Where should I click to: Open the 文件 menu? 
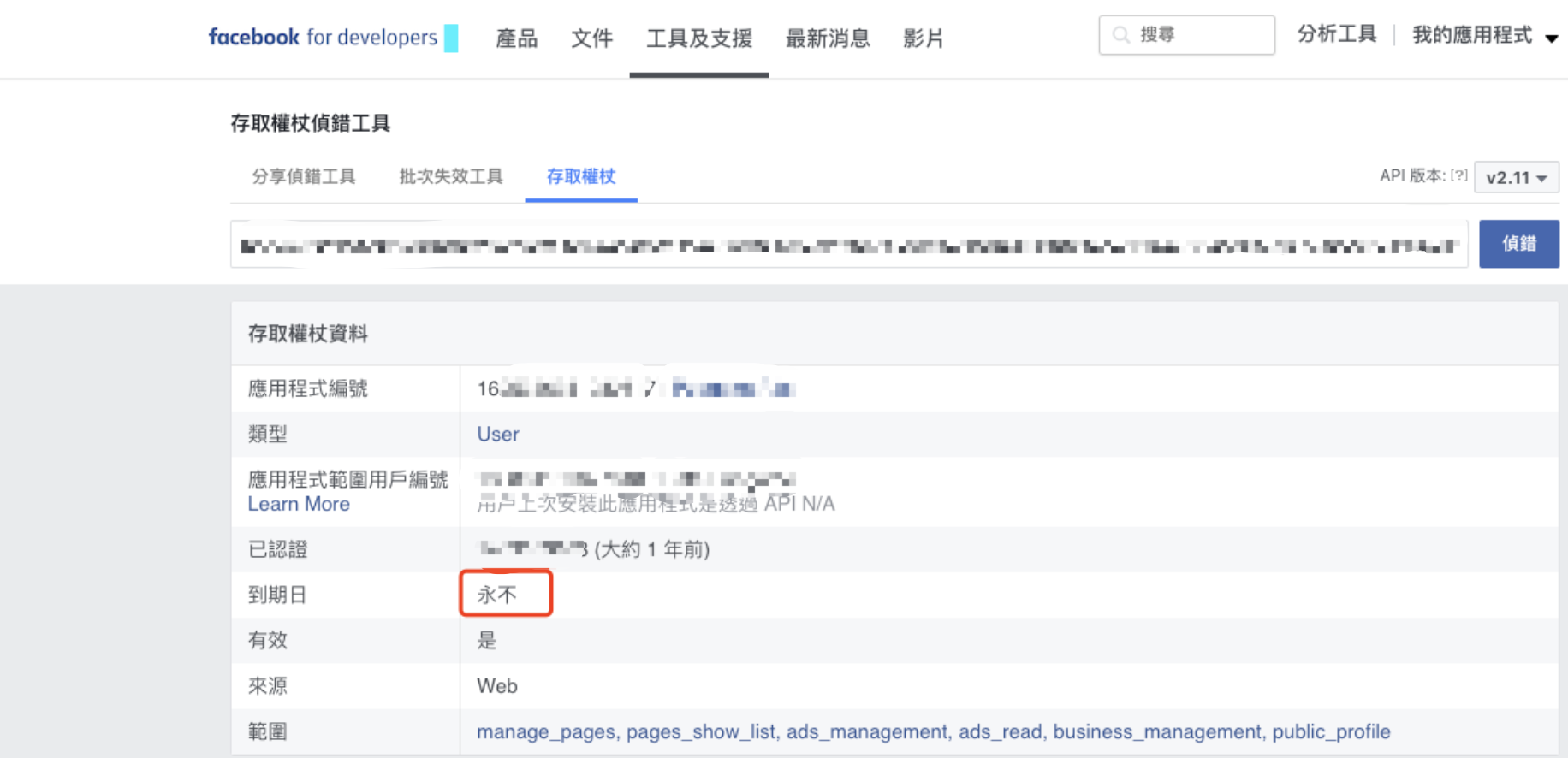tap(592, 38)
